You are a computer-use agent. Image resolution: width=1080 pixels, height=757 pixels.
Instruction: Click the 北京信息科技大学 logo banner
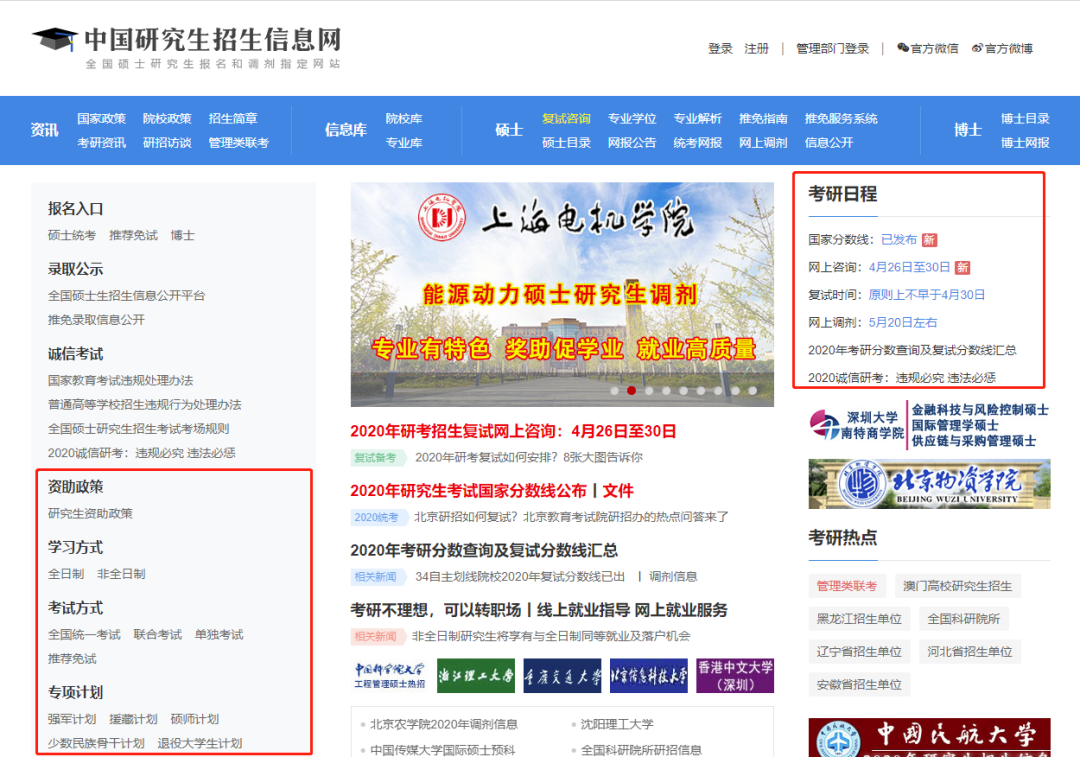point(649,675)
